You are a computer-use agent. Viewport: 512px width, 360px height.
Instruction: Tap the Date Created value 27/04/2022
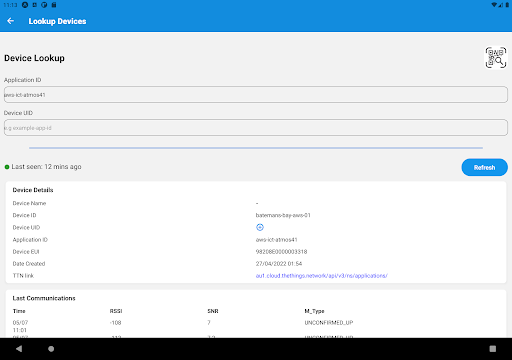pyautogui.click(x=279, y=264)
